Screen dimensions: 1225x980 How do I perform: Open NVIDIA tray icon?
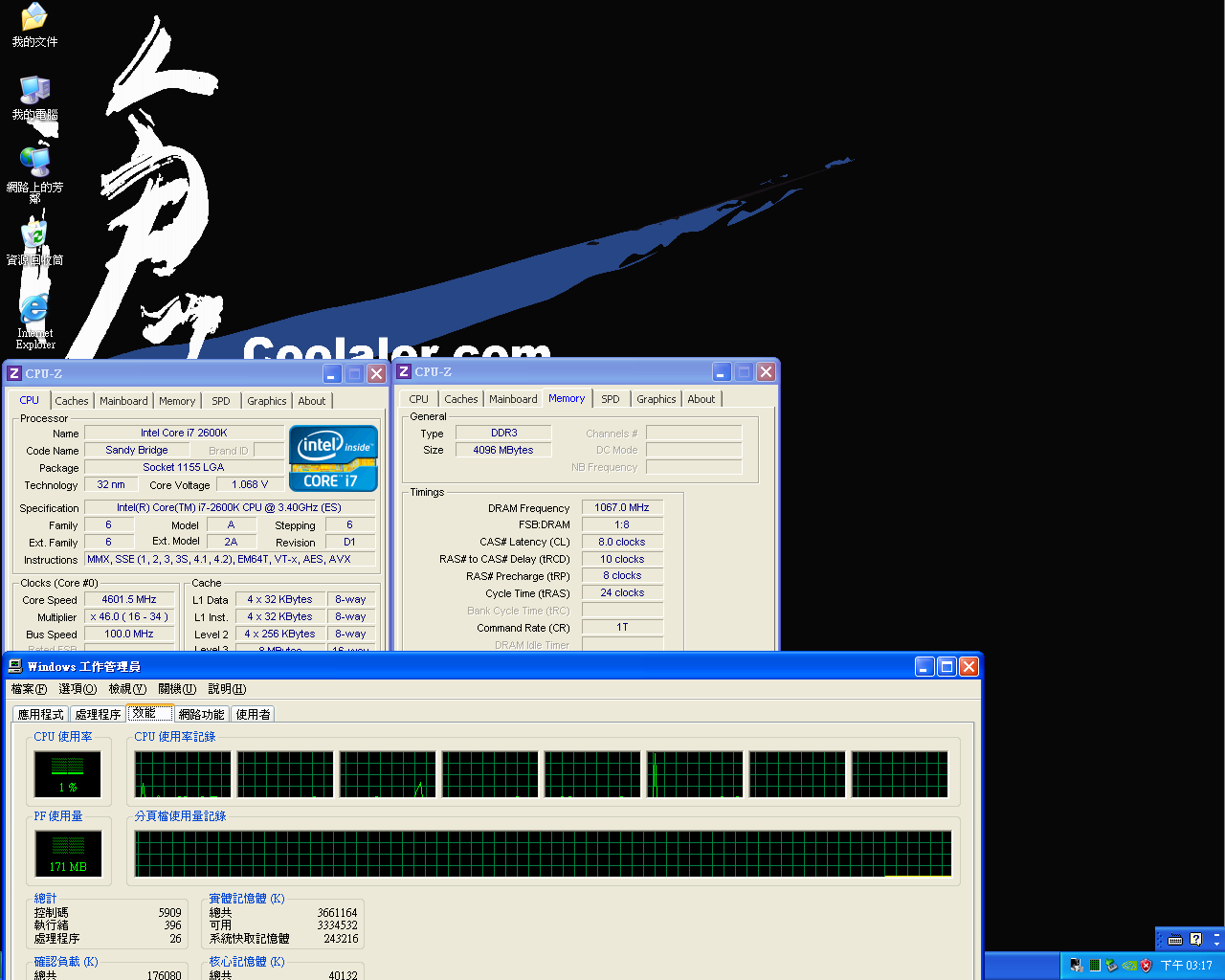point(1128,965)
